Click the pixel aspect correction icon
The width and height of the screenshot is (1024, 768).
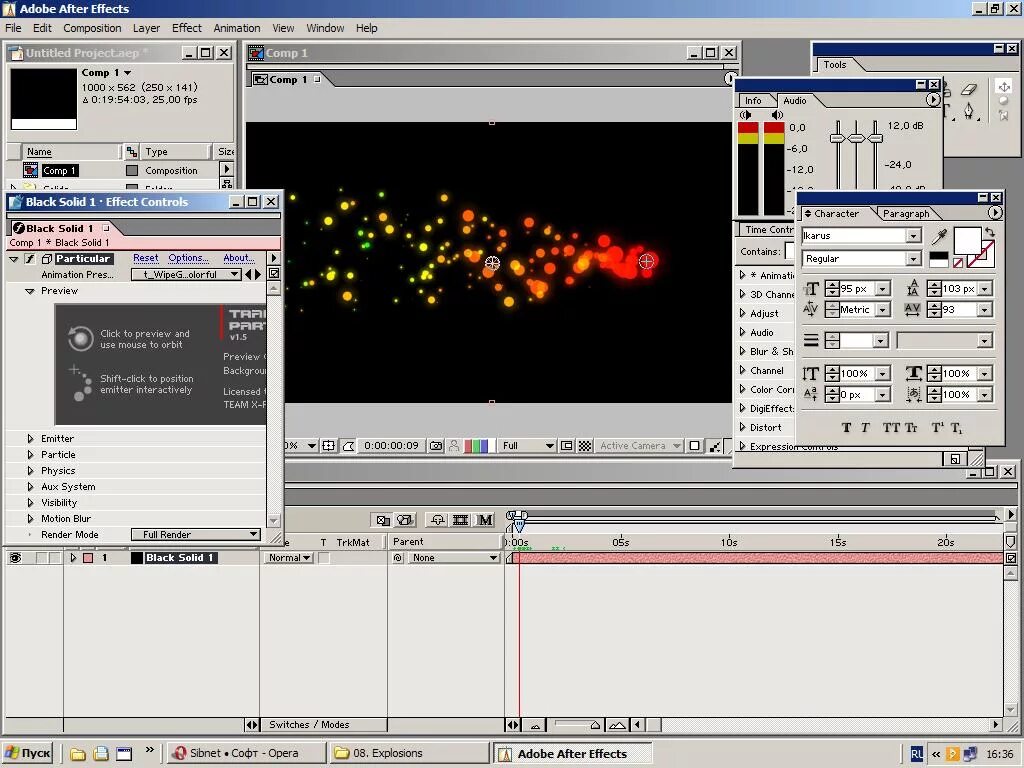coord(695,445)
